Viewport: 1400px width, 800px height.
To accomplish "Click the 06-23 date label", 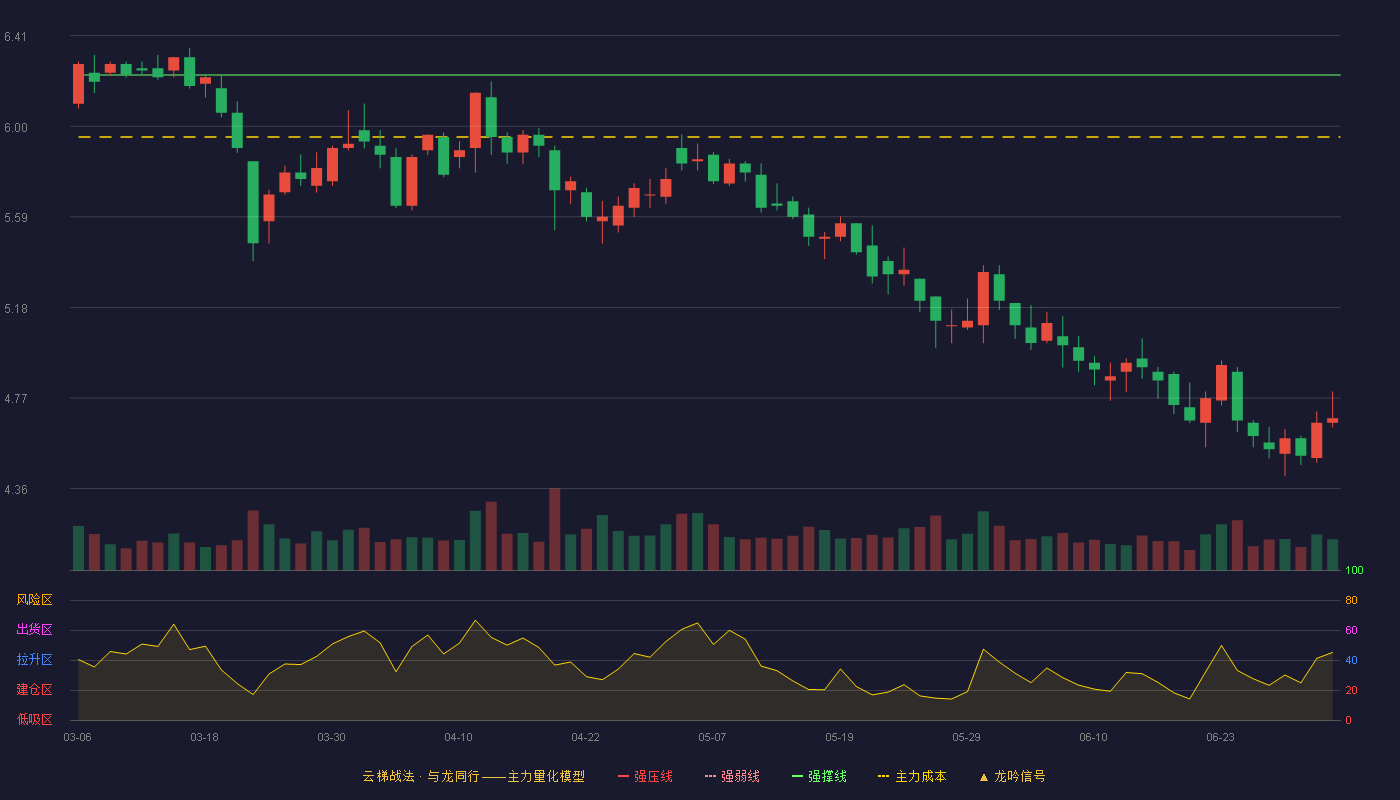I will [x=1220, y=737].
